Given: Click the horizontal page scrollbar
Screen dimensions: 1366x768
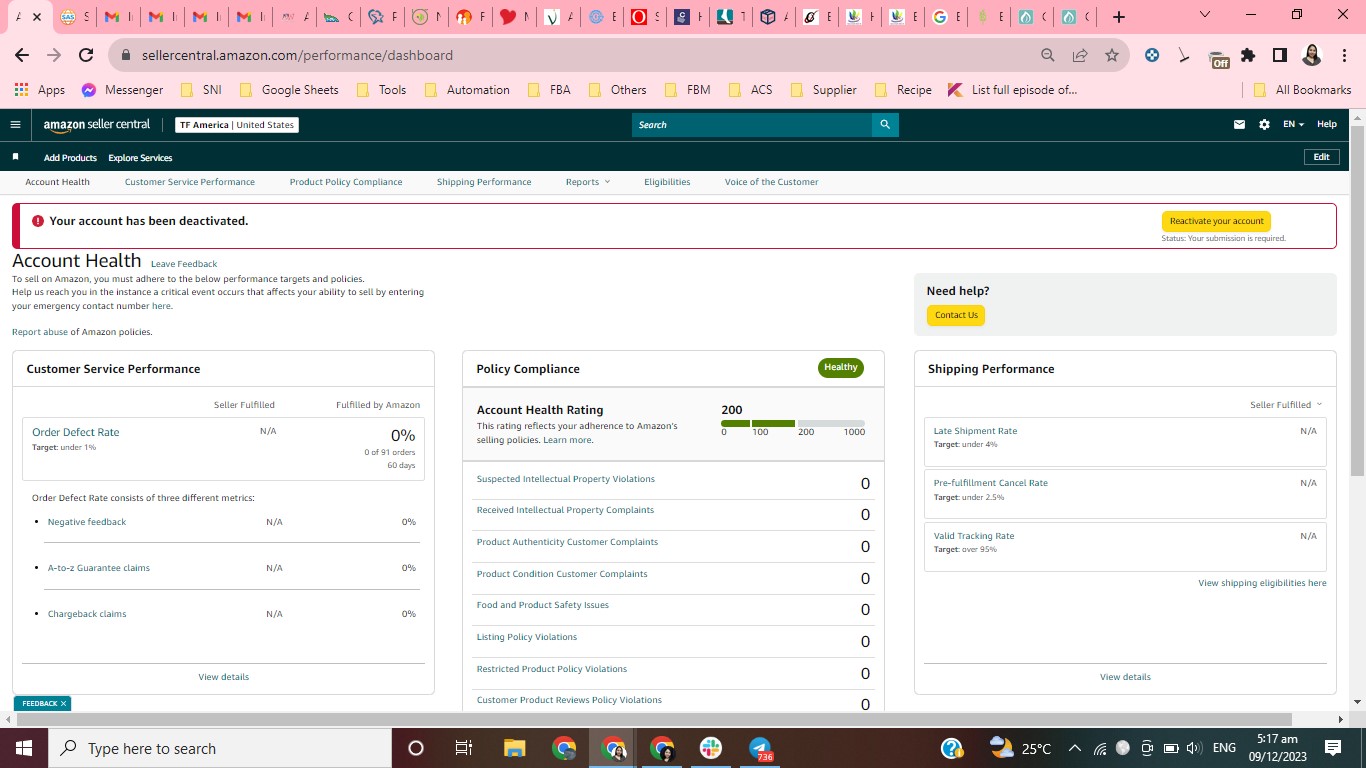Looking at the screenshot, I should [x=655, y=720].
